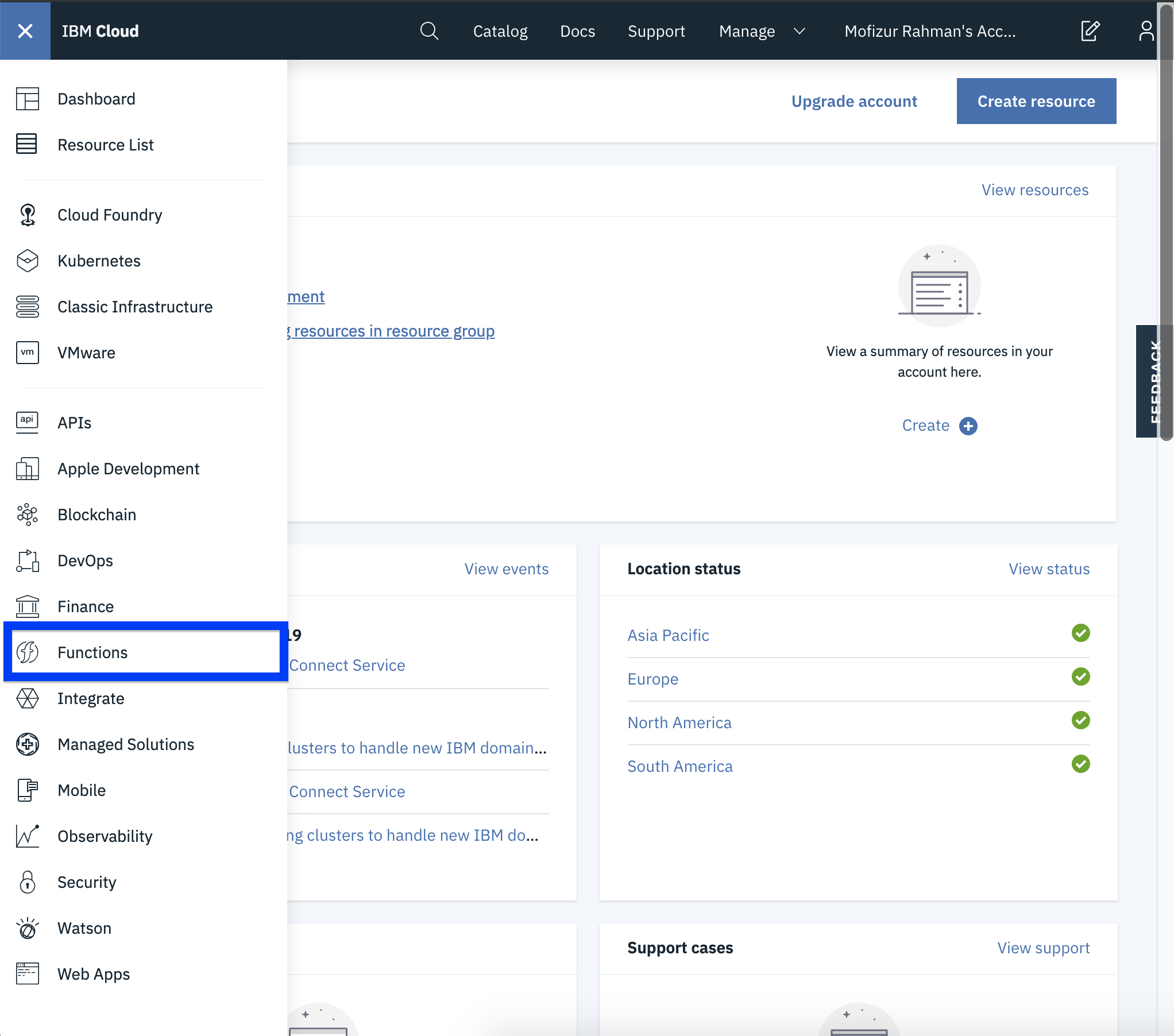Viewport: 1174px width, 1036px height.
Task: Click the Classic Infrastructure icon
Action: [28, 307]
